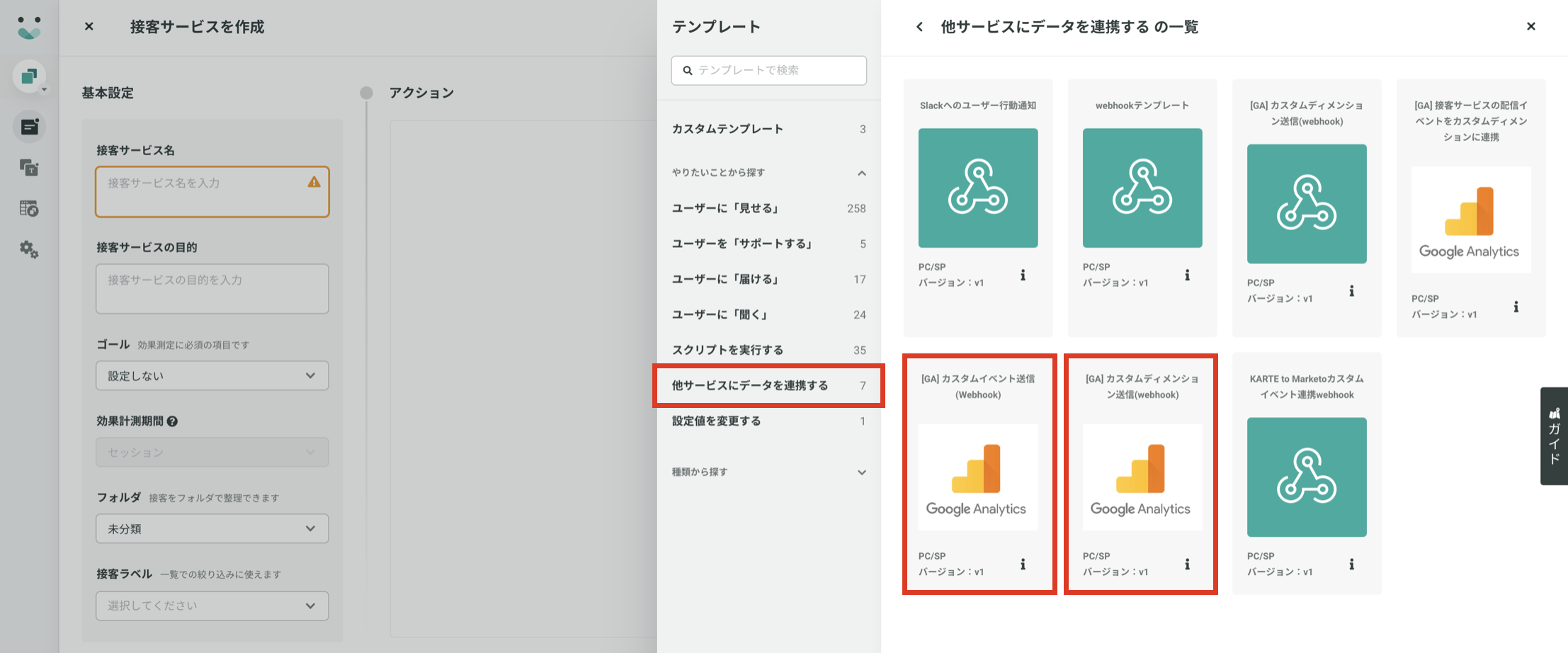Open the ガイド side tab
1568x653 pixels.
click(1554, 436)
